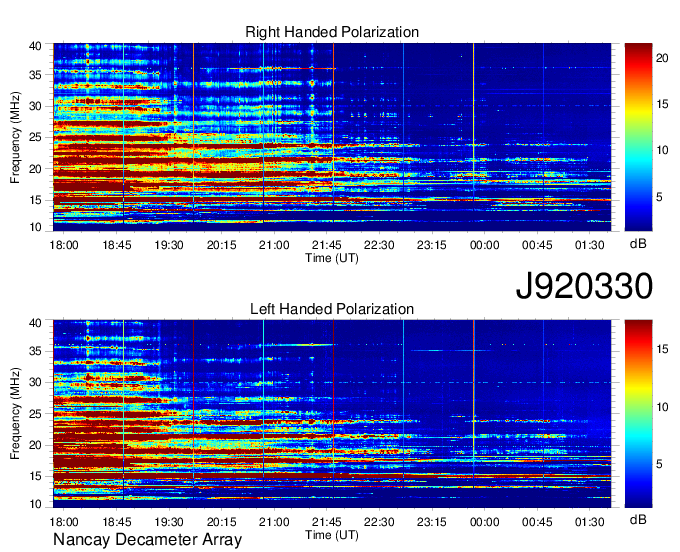This screenshot has width=680, height=552.
Task: Click 15 tick on lower frequency axis
Action: tap(35, 477)
